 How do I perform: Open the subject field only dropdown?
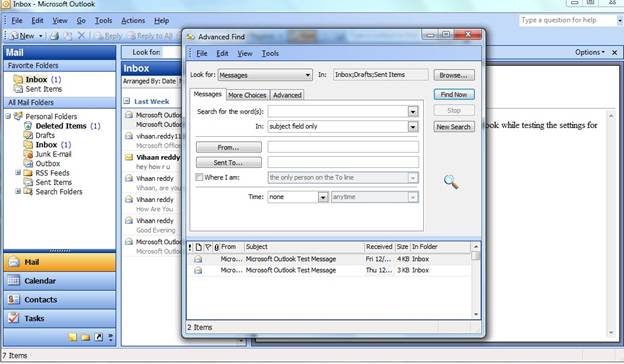point(413,127)
